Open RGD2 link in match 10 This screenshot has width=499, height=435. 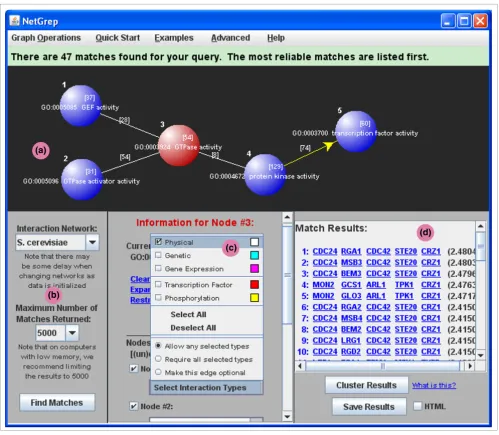(351, 352)
